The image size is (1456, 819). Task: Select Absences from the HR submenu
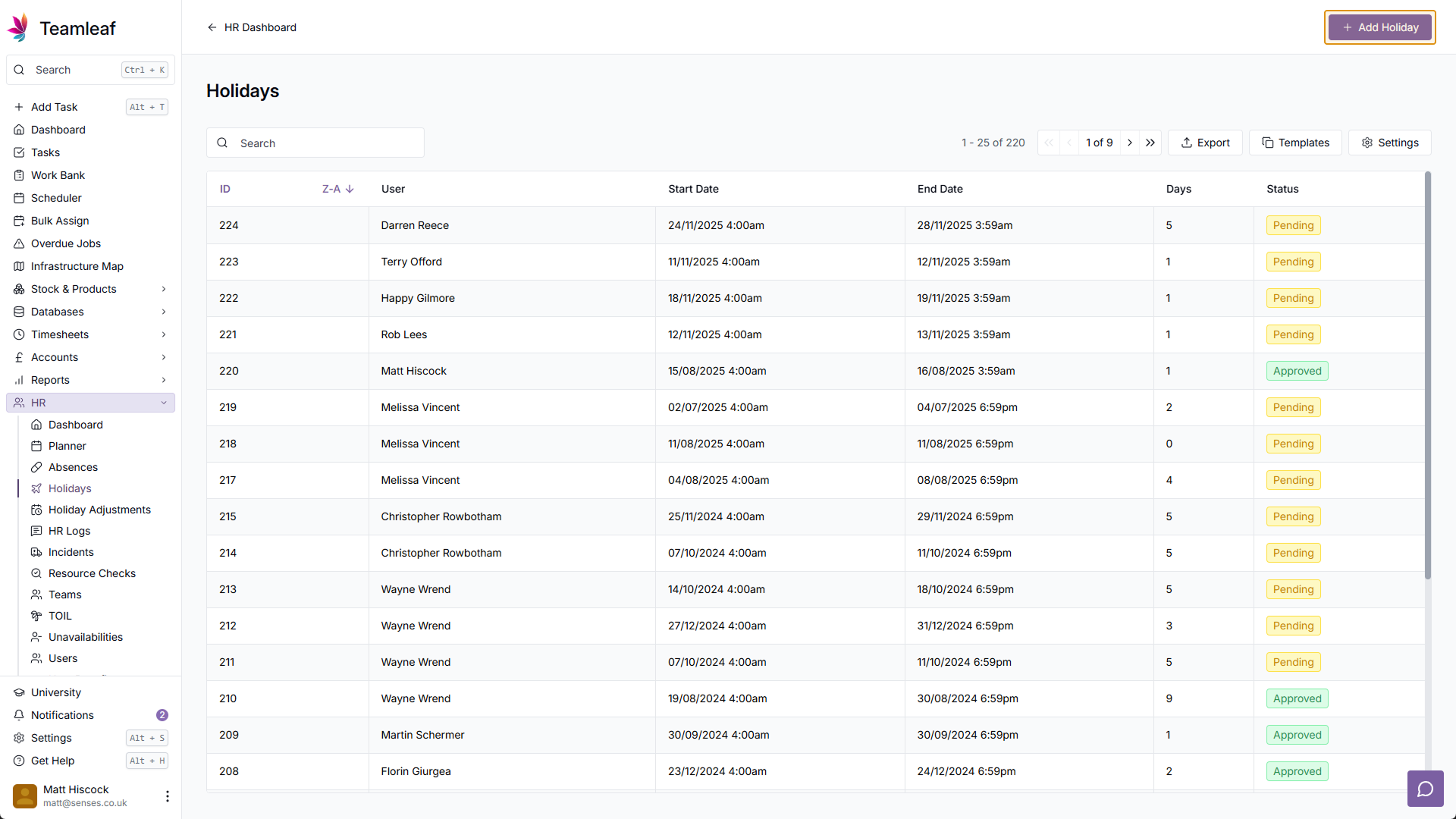tap(73, 467)
